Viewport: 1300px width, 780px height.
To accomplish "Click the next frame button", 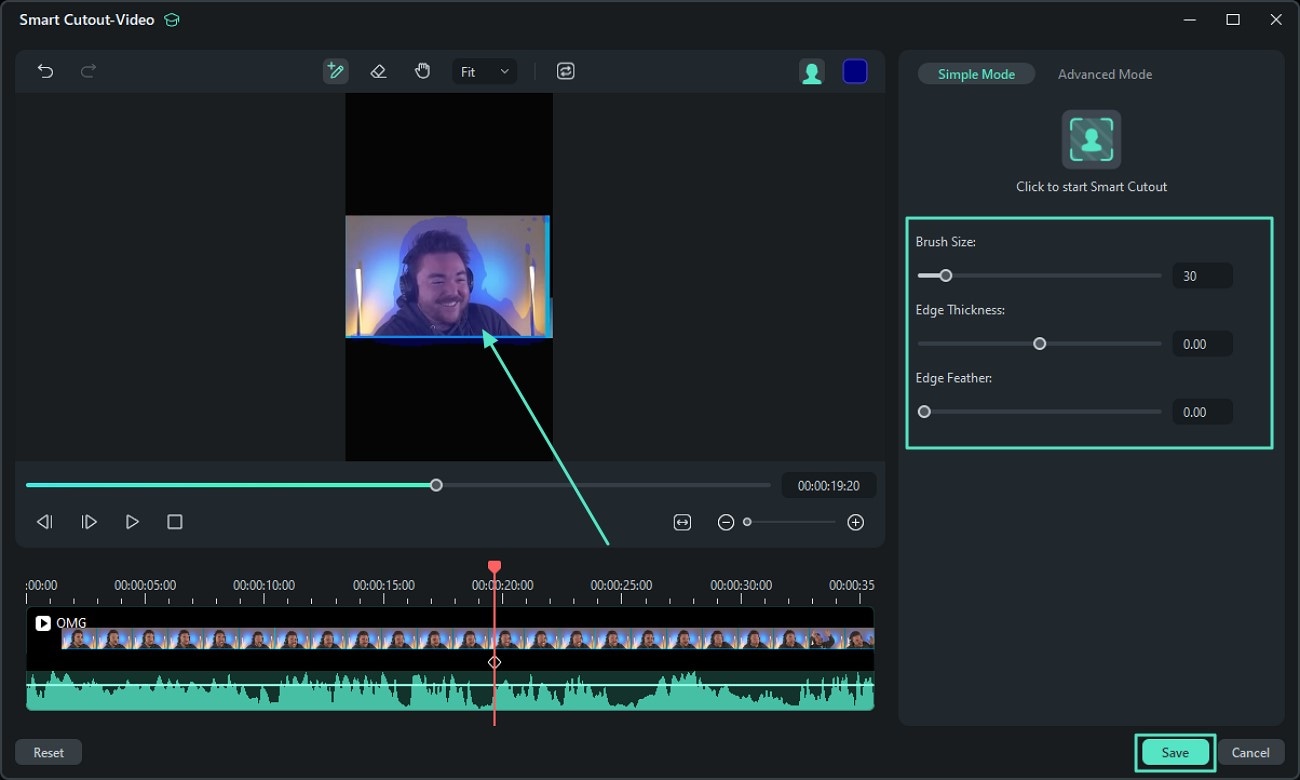I will pyautogui.click(x=89, y=522).
